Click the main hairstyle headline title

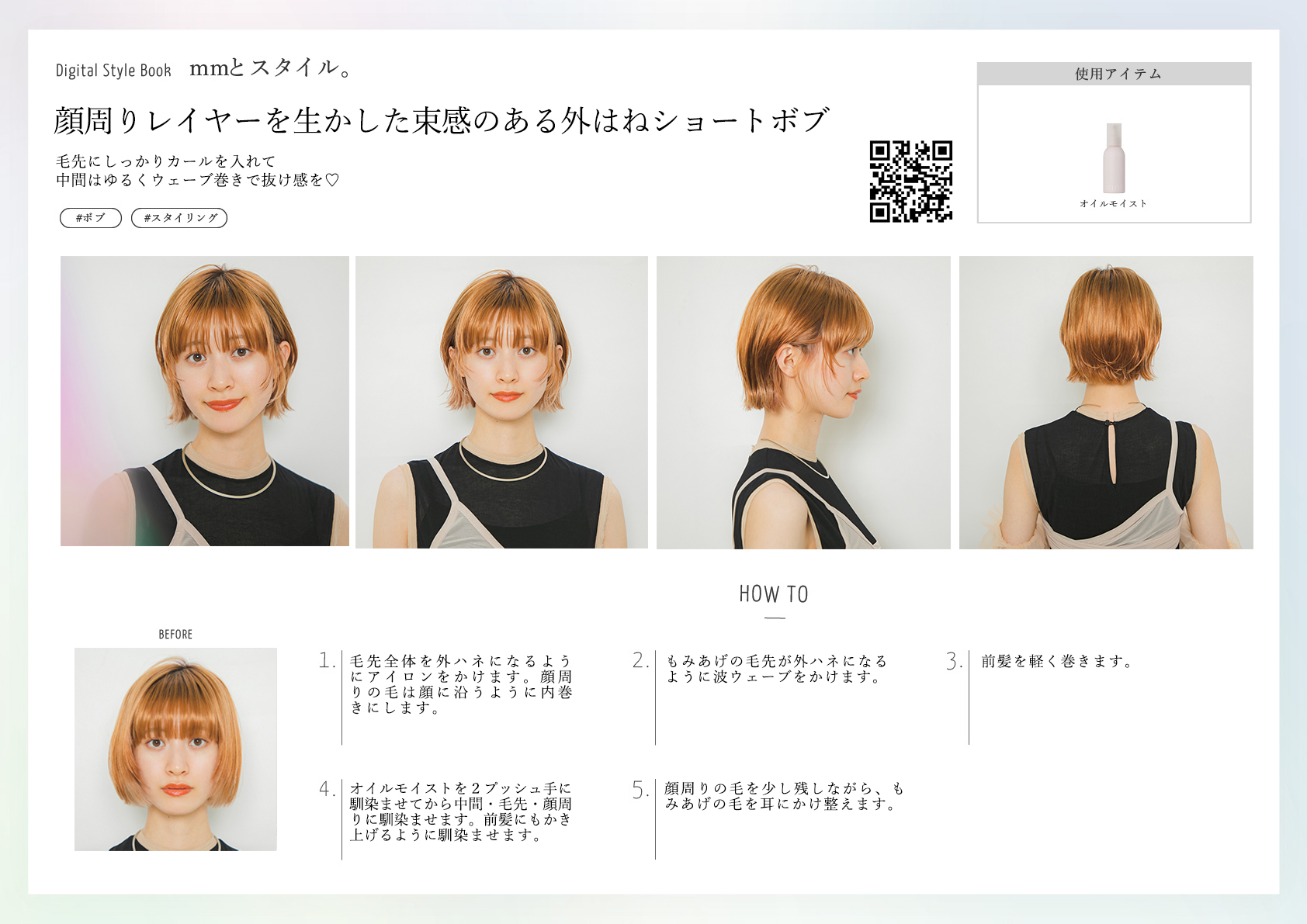click(442, 121)
